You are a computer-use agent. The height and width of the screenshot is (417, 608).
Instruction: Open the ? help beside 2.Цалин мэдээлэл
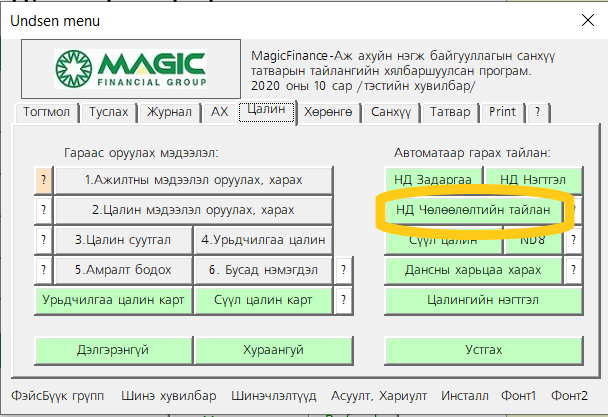pyautogui.click(x=43, y=210)
